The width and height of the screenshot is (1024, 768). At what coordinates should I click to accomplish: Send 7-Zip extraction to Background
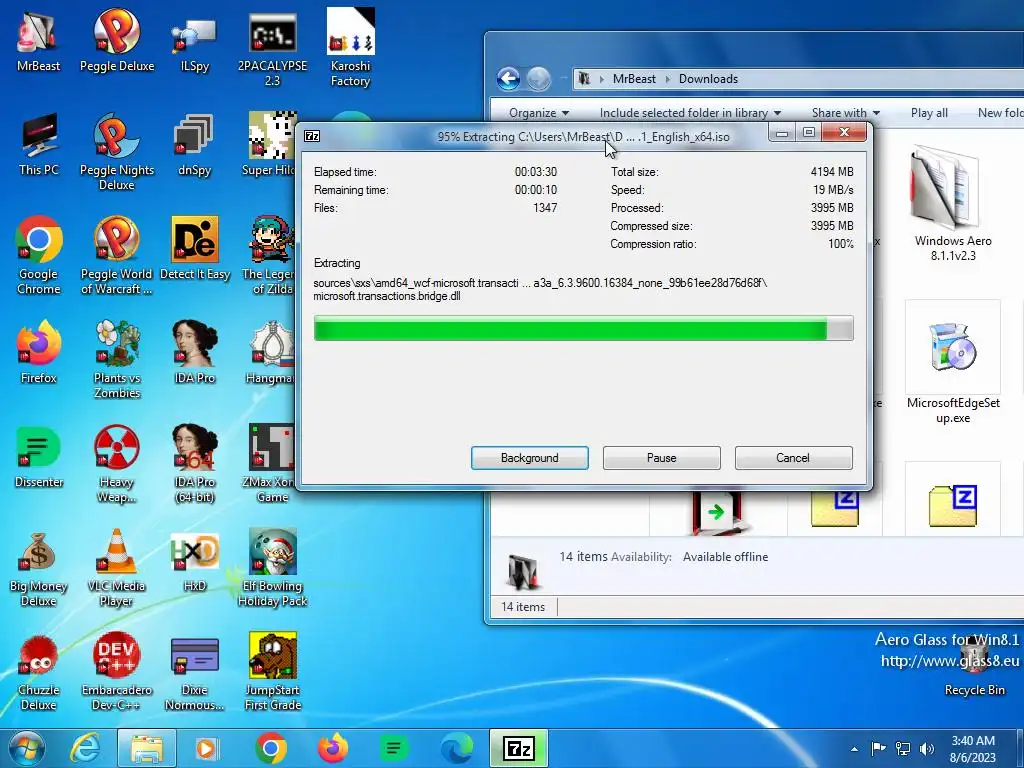(x=530, y=458)
